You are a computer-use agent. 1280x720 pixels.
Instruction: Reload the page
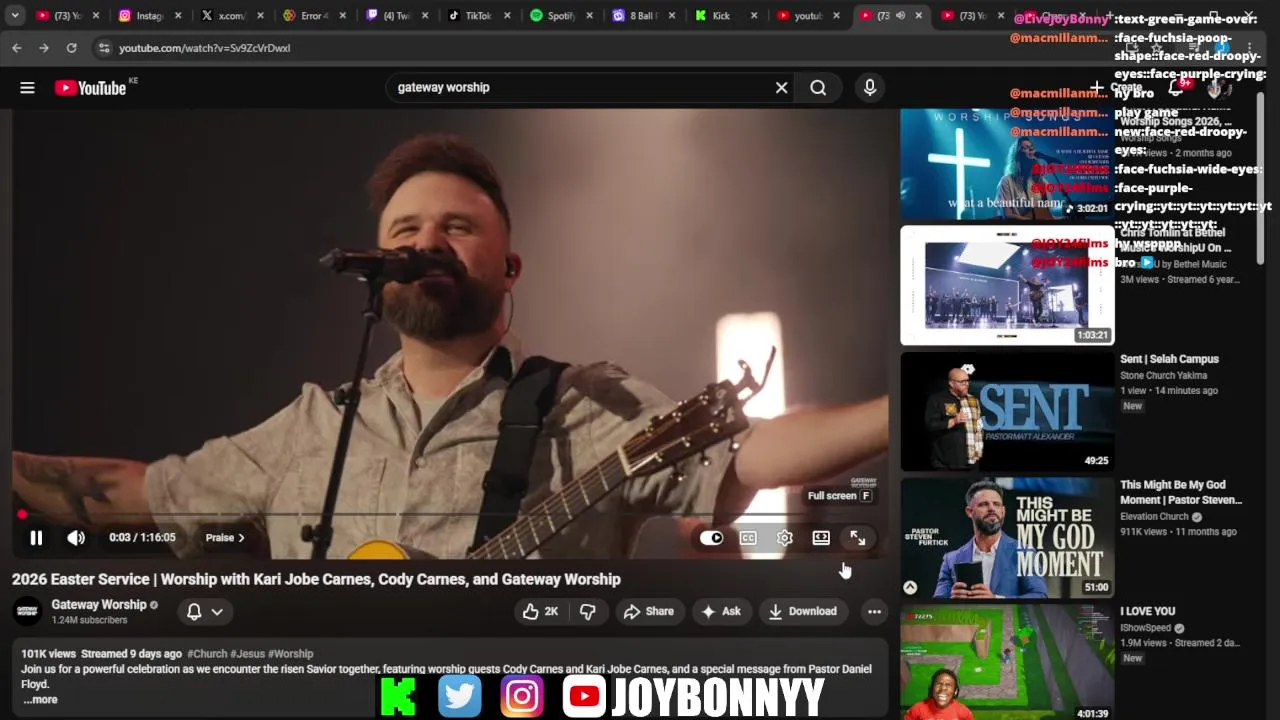pos(71,48)
